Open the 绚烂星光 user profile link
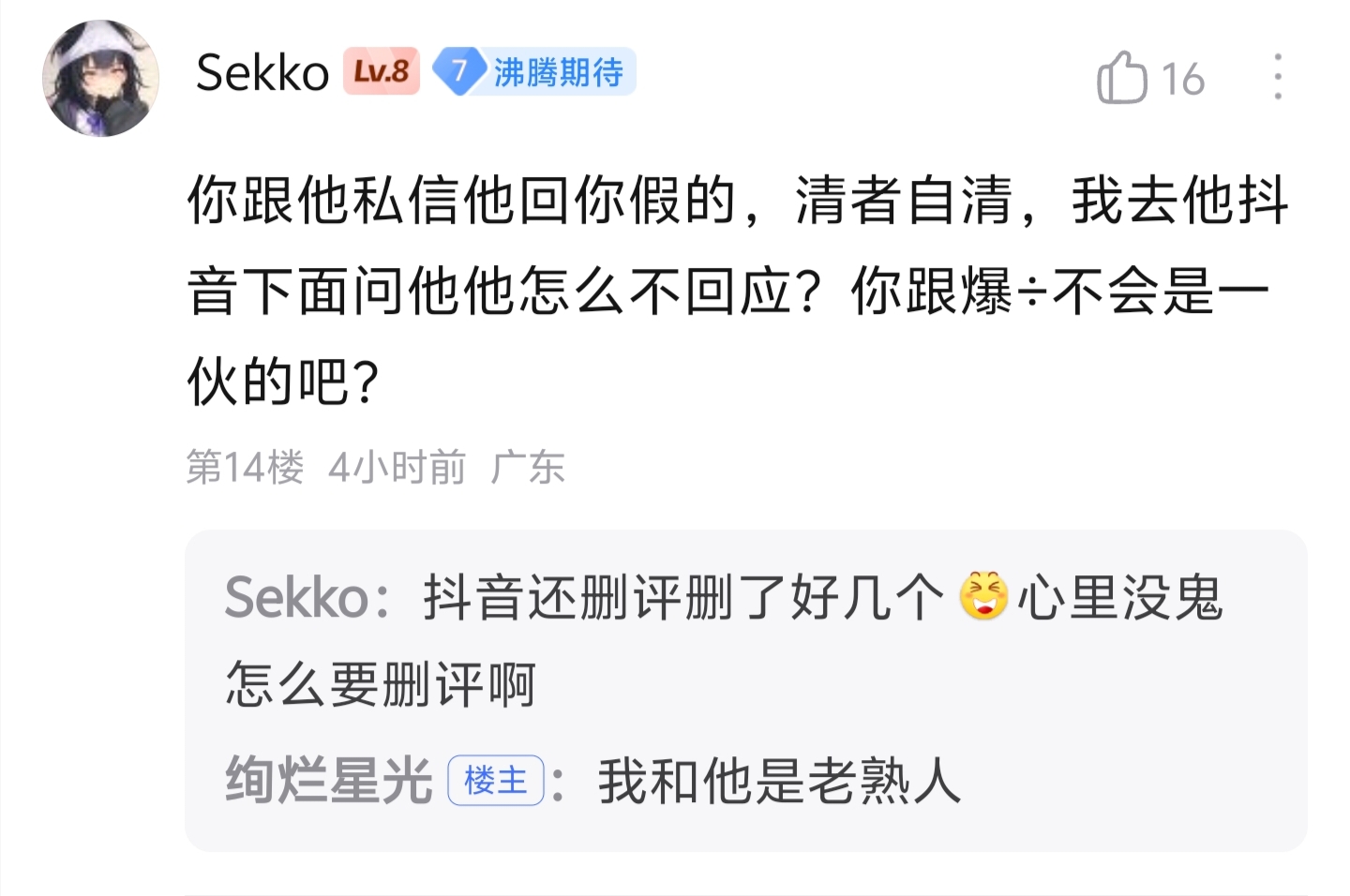 328,780
